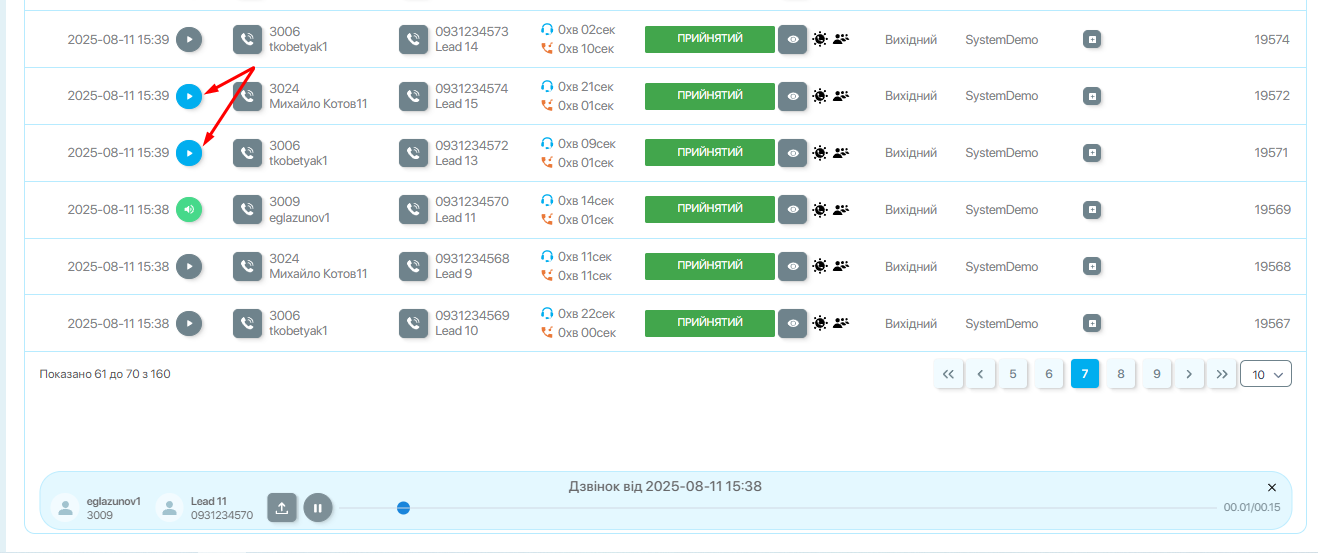Open the rows-per-page dropdown showing 10

pos(1265,374)
